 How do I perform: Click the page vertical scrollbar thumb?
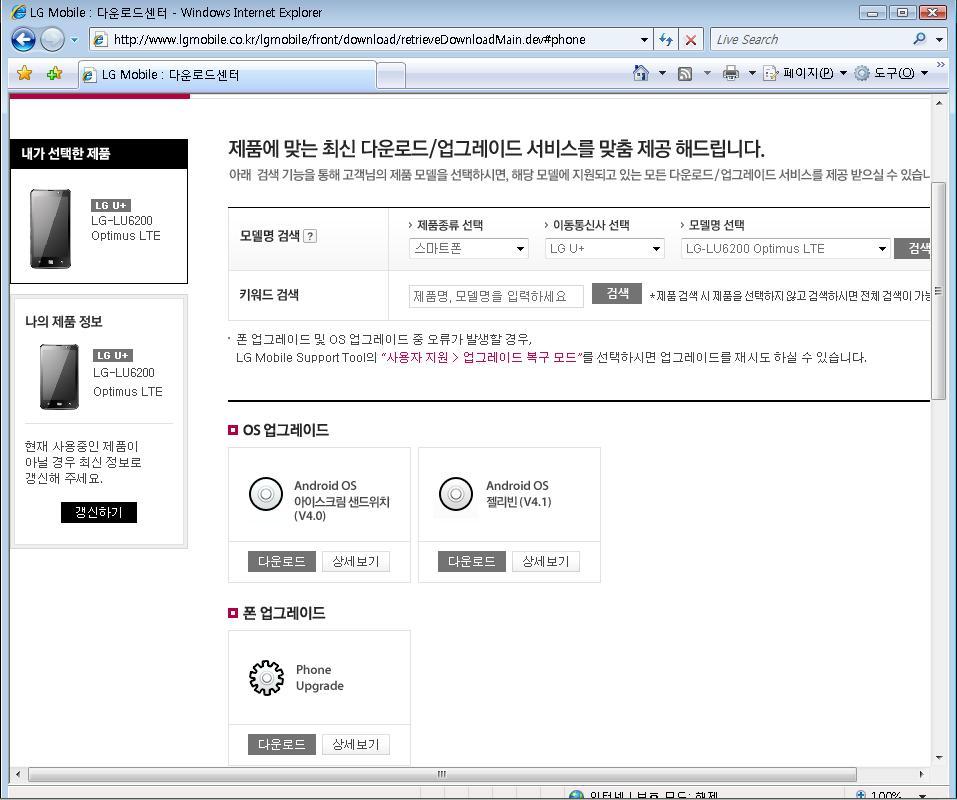click(939, 291)
